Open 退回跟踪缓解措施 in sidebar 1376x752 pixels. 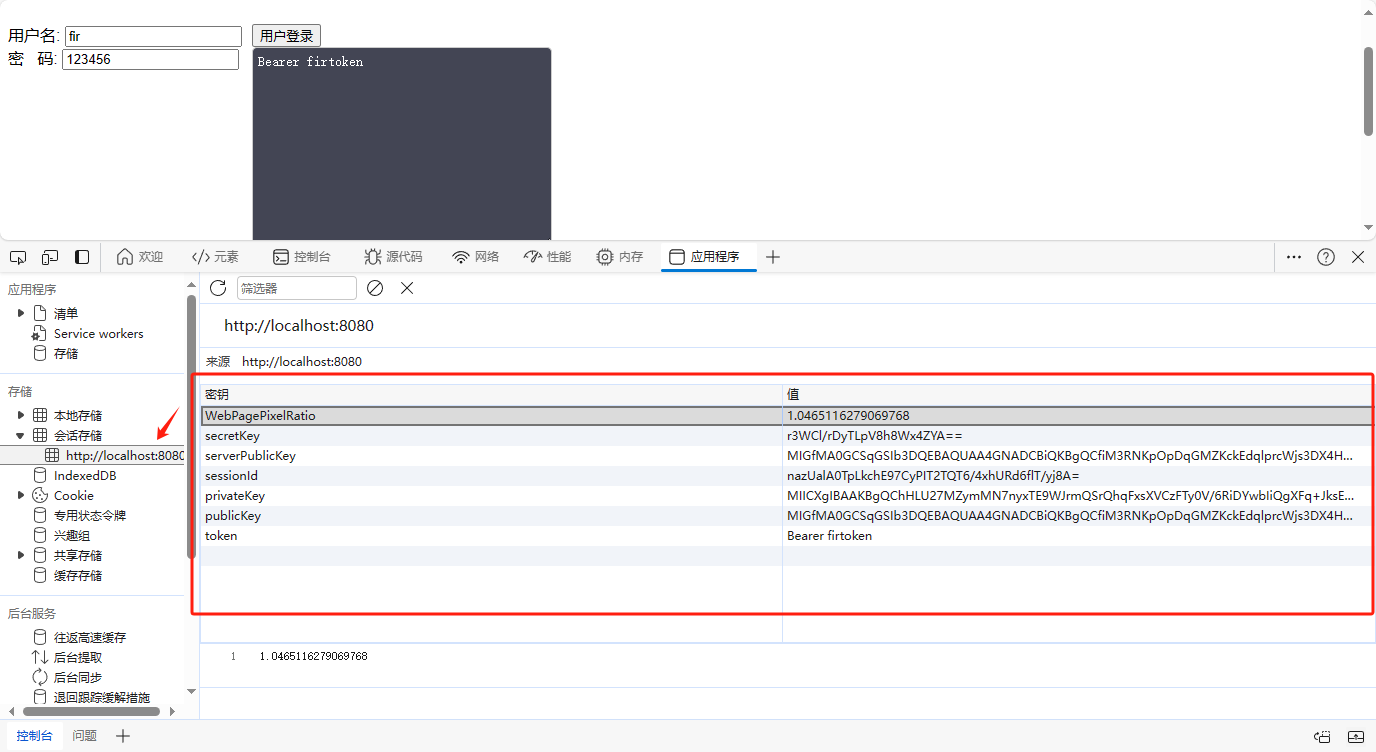(102, 697)
